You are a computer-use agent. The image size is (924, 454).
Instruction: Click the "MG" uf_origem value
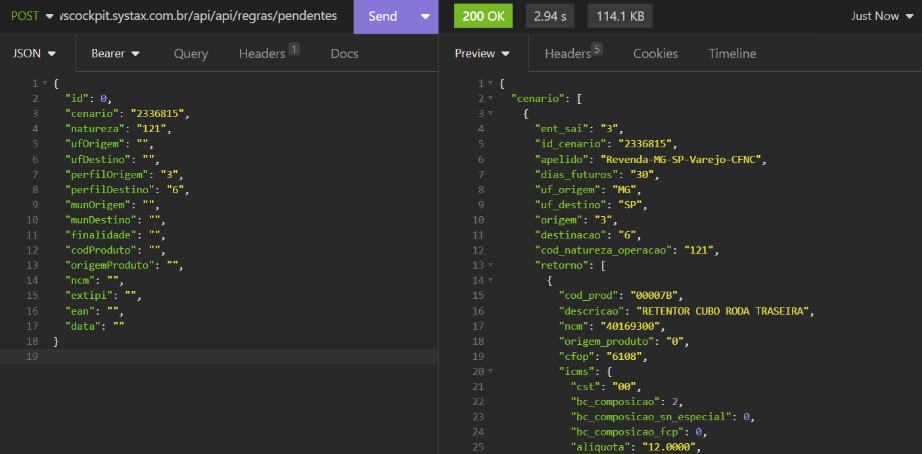tap(624, 189)
